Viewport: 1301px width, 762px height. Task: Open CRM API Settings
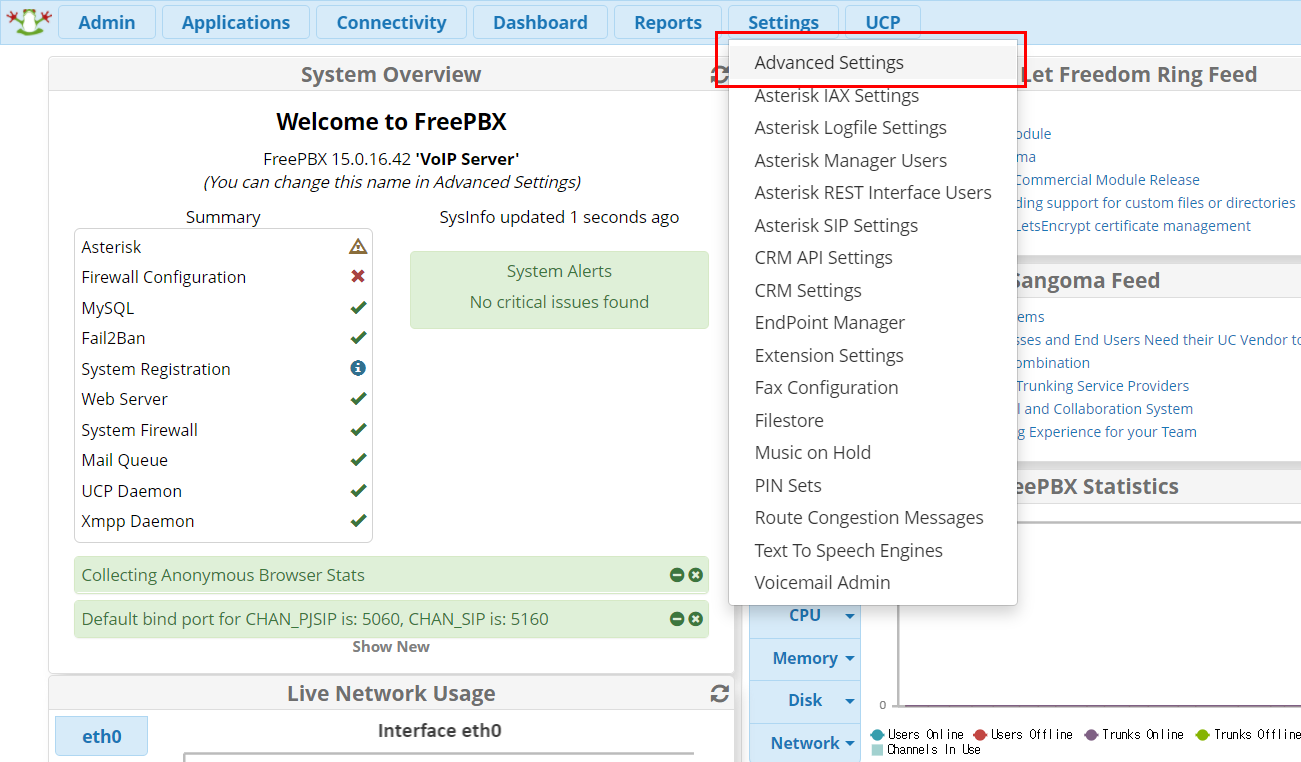point(873,257)
